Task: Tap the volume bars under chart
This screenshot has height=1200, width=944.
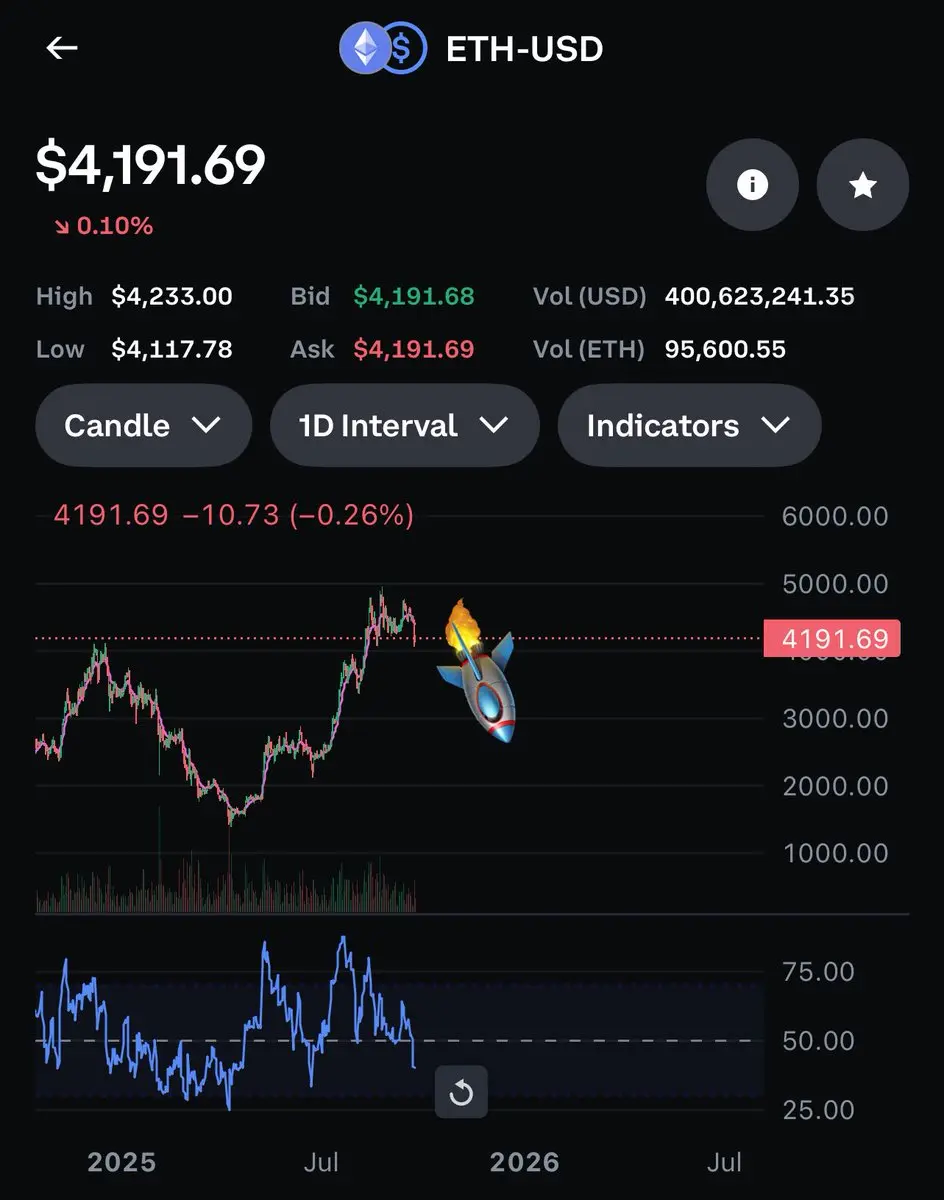Action: (225, 885)
